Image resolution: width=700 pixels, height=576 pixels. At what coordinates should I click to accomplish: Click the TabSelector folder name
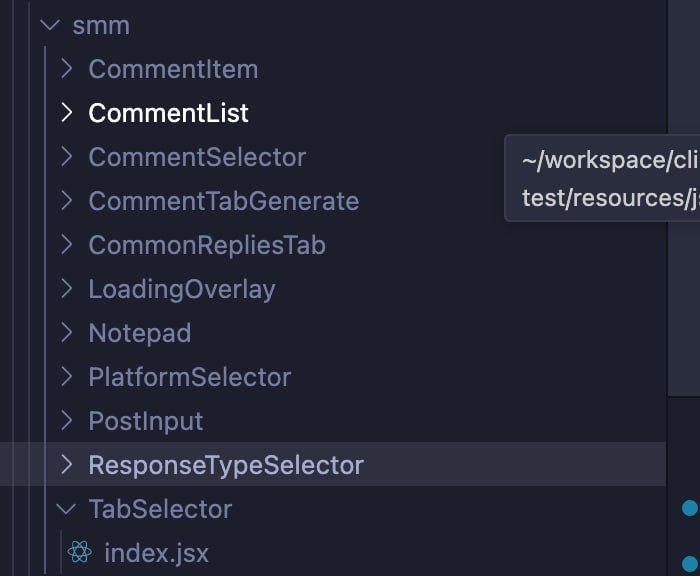160,509
